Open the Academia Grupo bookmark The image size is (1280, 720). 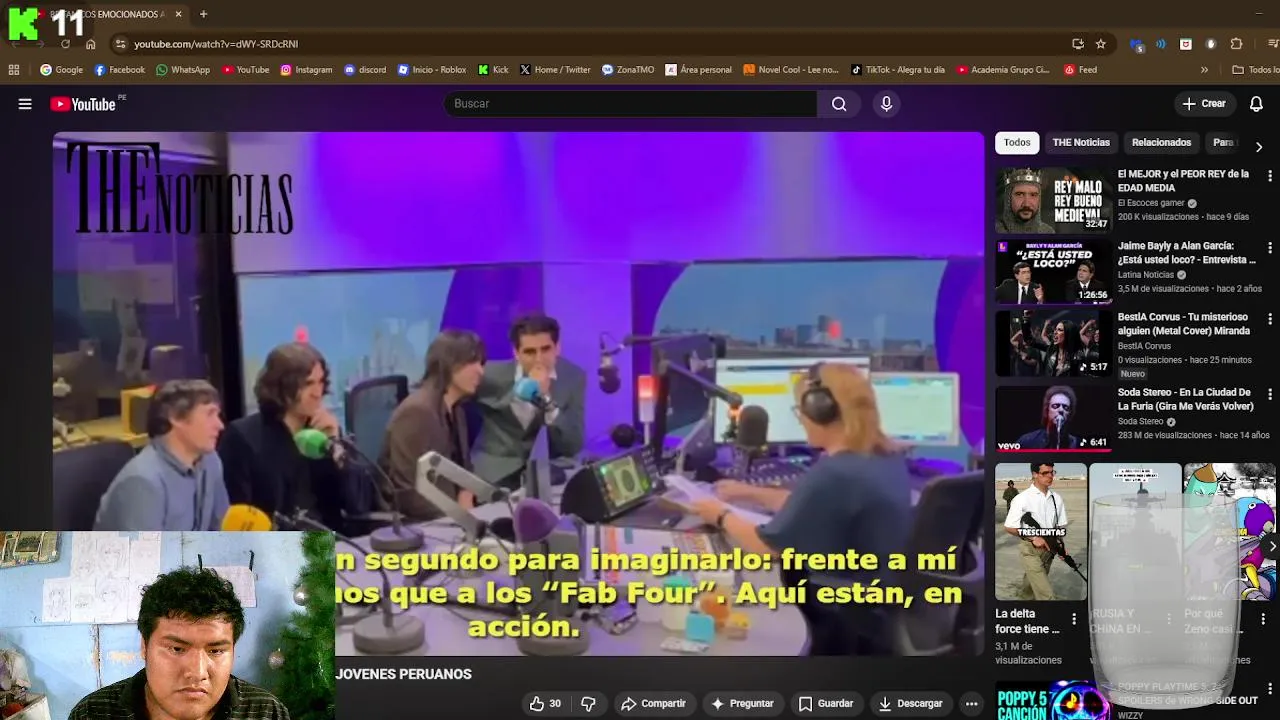coord(1003,70)
